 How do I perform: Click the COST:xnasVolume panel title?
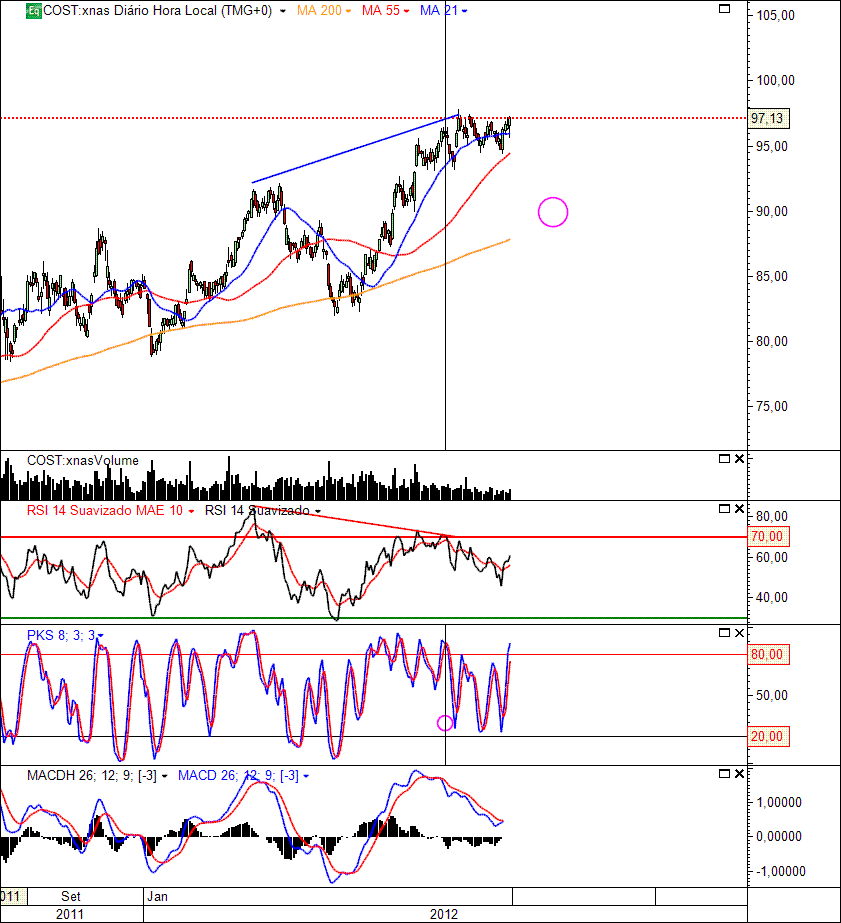point(83,460)
